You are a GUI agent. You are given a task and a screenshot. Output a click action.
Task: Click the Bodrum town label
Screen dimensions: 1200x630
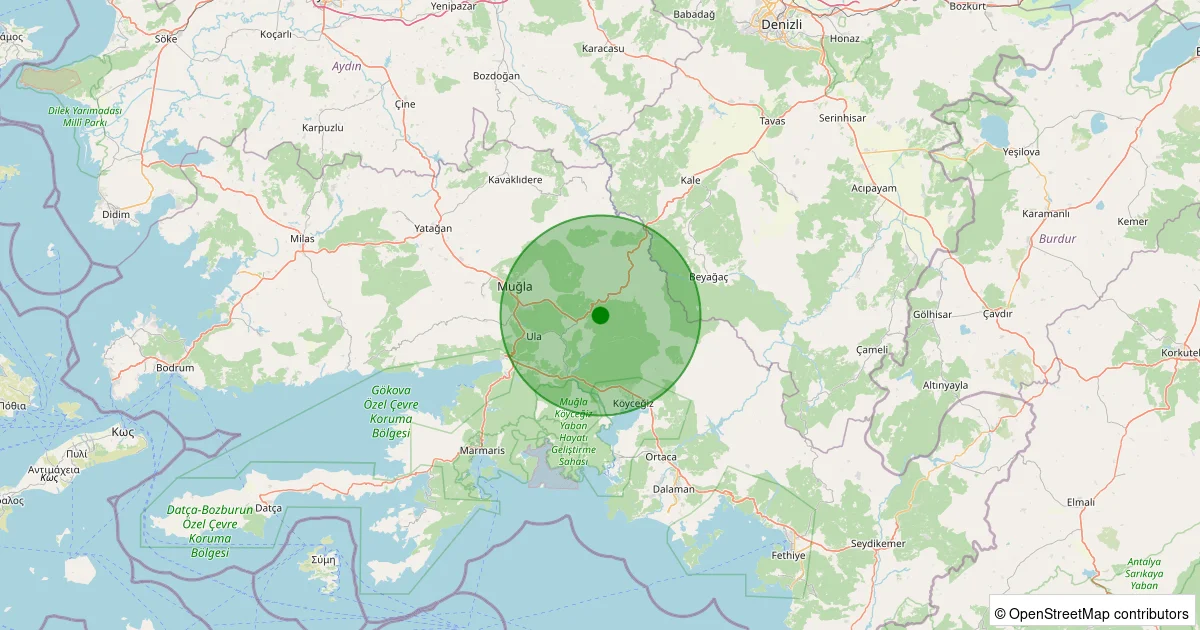point(175,368)
